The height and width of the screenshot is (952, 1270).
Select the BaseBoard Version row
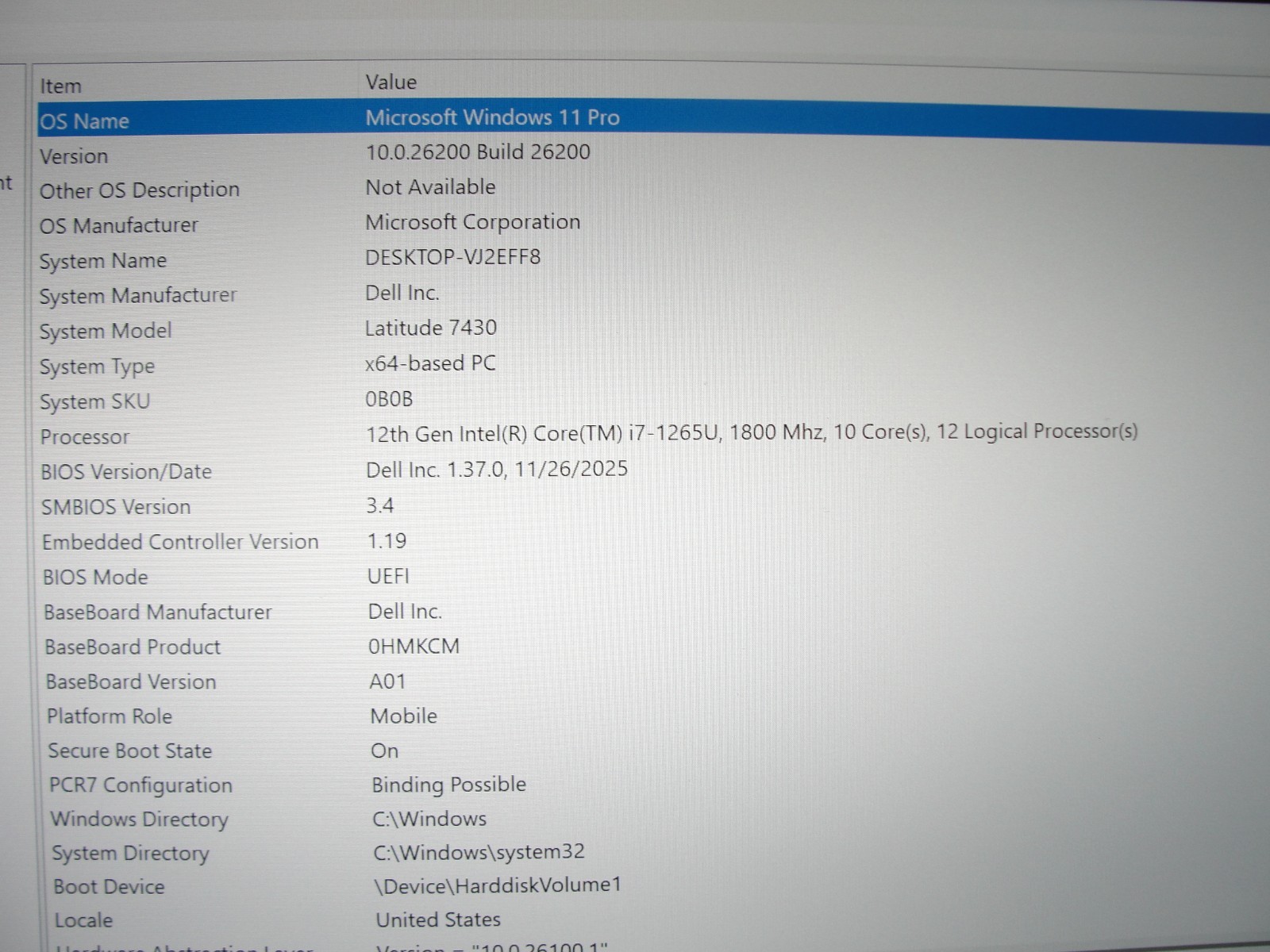pyautogui.click(x=131, y=681)
